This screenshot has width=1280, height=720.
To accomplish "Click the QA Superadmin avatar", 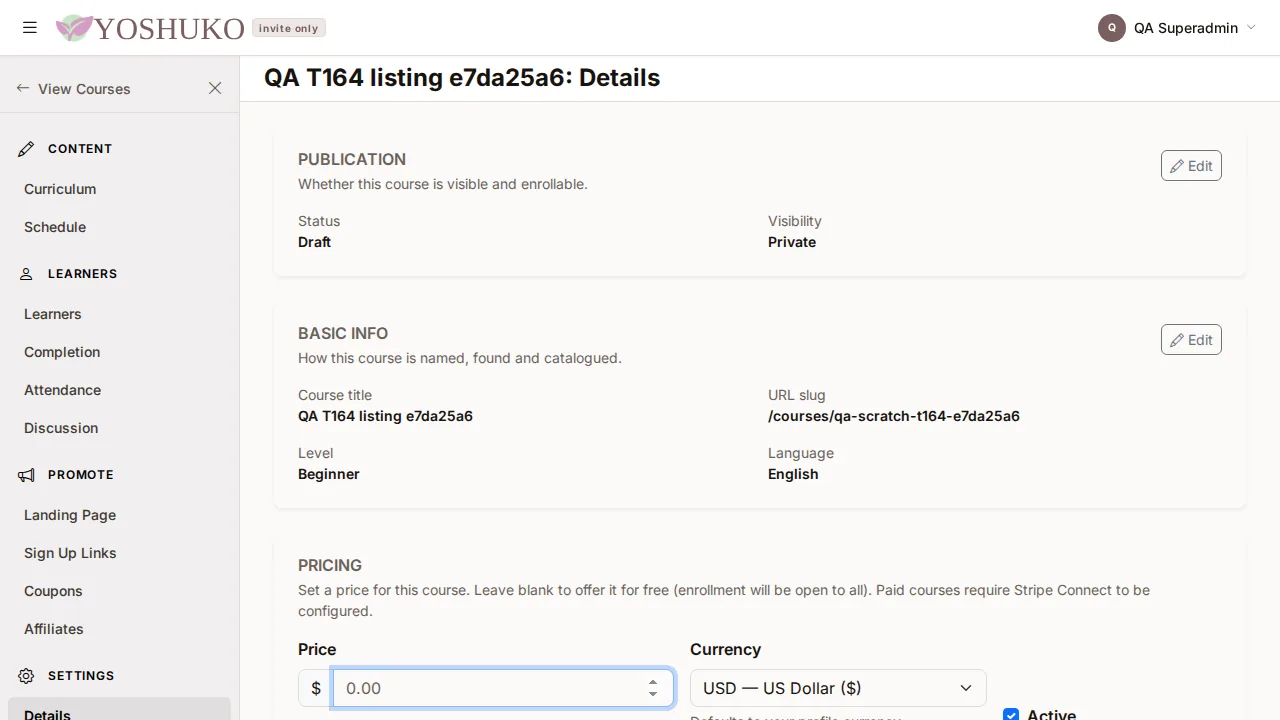I will coord(1112,28).
